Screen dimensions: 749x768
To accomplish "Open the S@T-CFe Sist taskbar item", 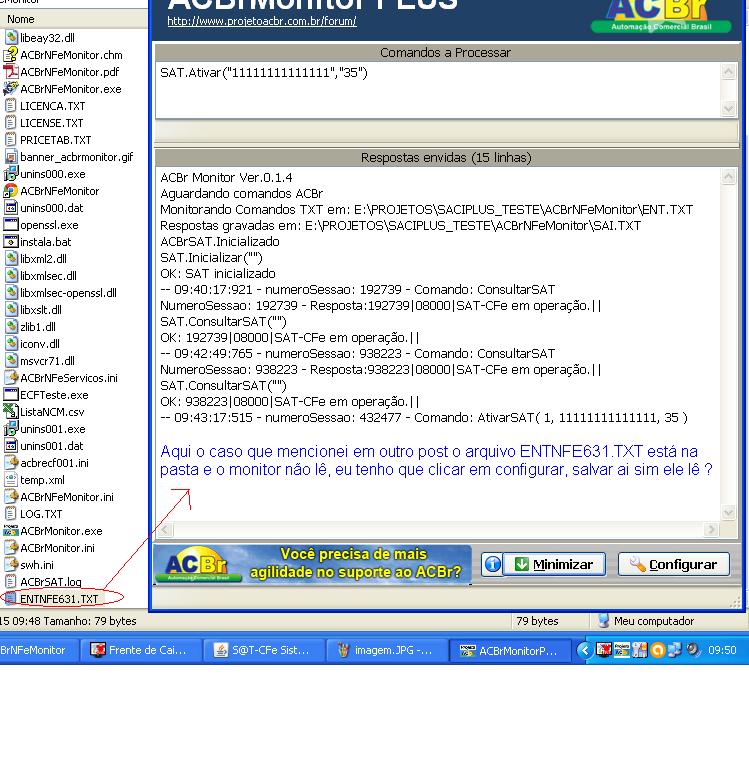I will (264, 650).
